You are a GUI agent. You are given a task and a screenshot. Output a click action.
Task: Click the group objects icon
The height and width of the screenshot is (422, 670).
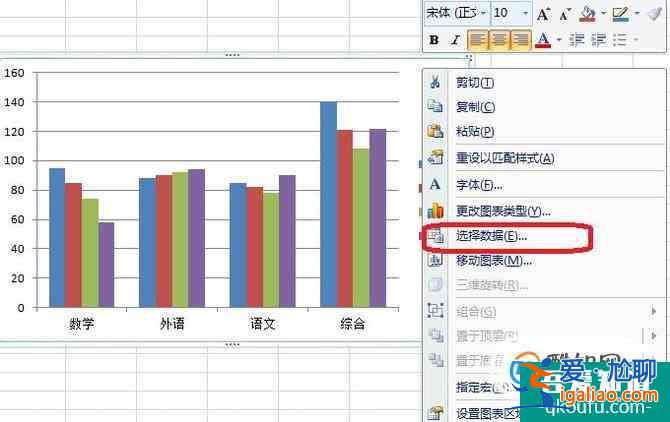(x=435, y=310)
